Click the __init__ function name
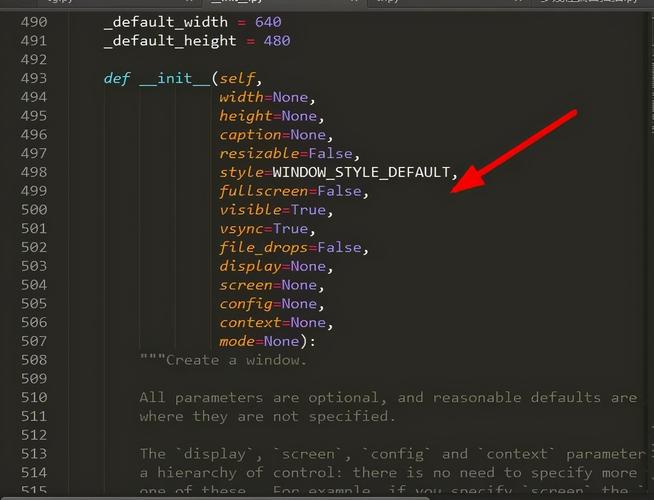Image resolution: width=654 pixels, height=500 pixels. pyautogui.click(x=175, y=78)
